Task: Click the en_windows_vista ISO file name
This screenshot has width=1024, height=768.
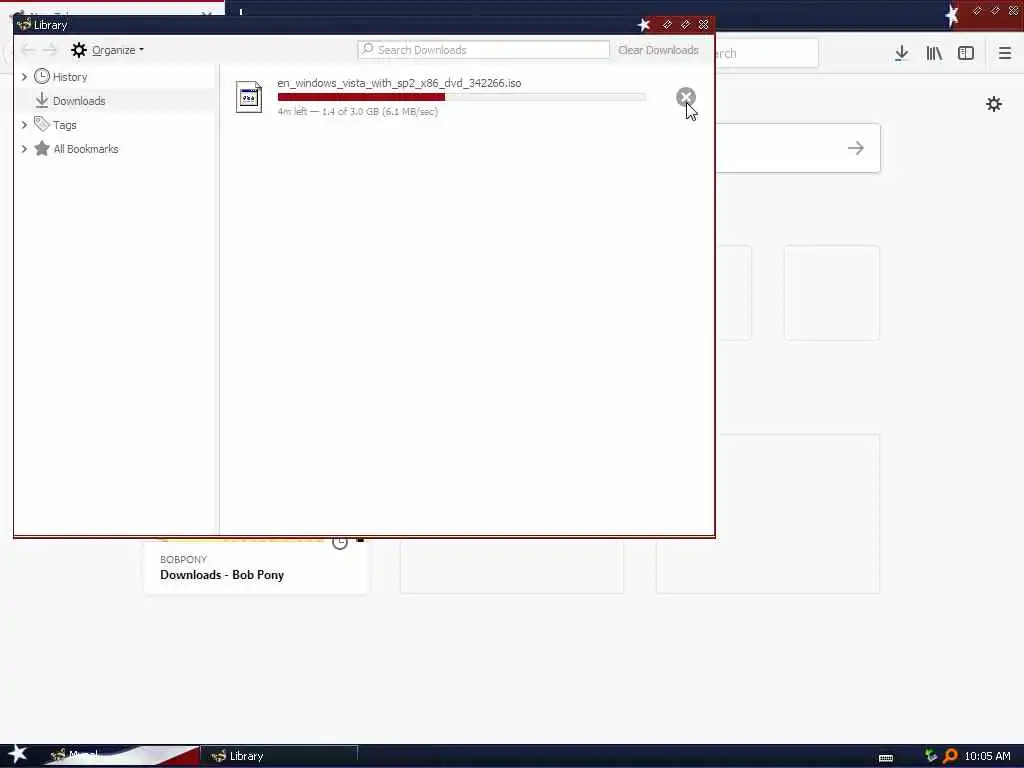Action: point(399,83)
